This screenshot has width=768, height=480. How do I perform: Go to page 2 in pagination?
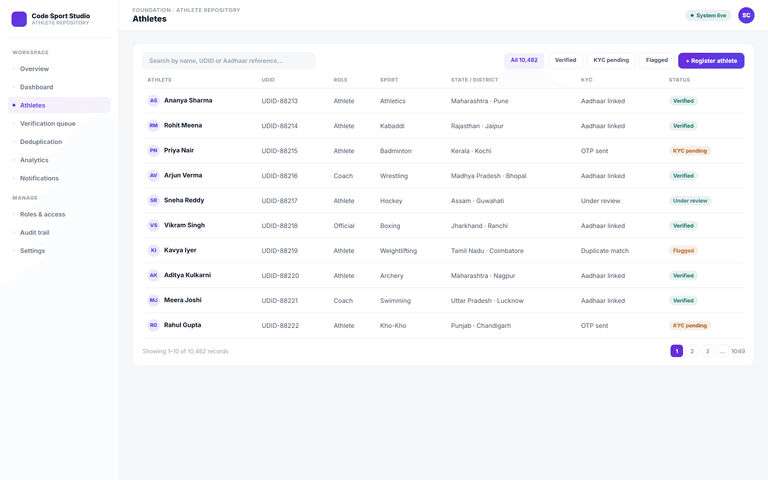692,351
